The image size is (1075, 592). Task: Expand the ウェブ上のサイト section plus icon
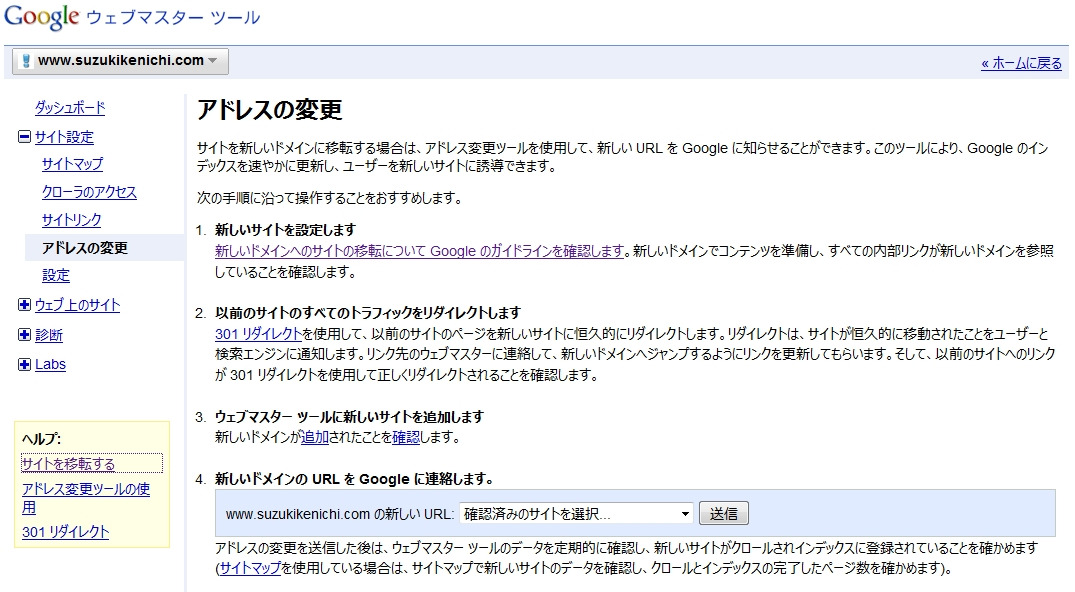24,305
